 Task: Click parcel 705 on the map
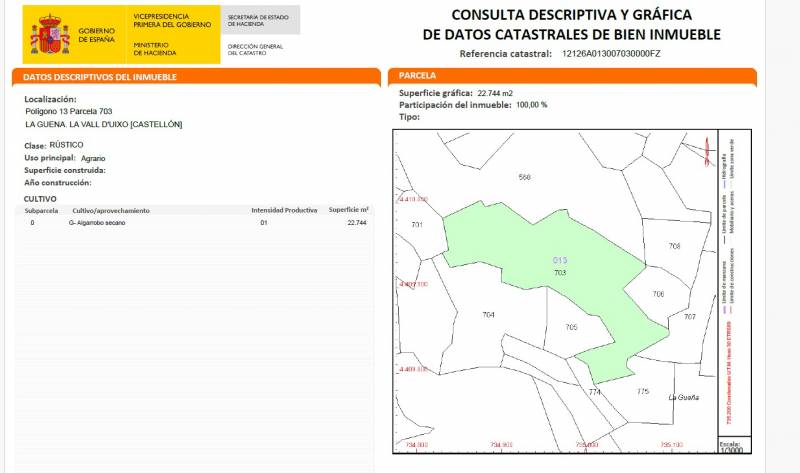coord(571,327)
